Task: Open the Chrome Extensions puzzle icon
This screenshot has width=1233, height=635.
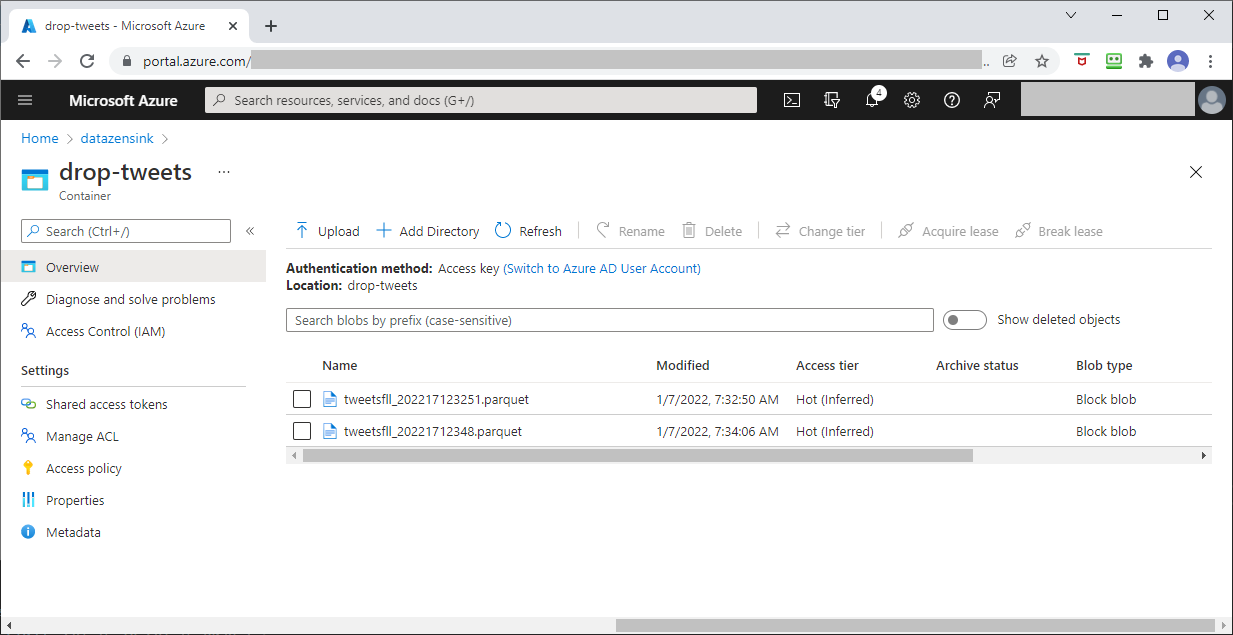Action: (x=1146, y=61)
